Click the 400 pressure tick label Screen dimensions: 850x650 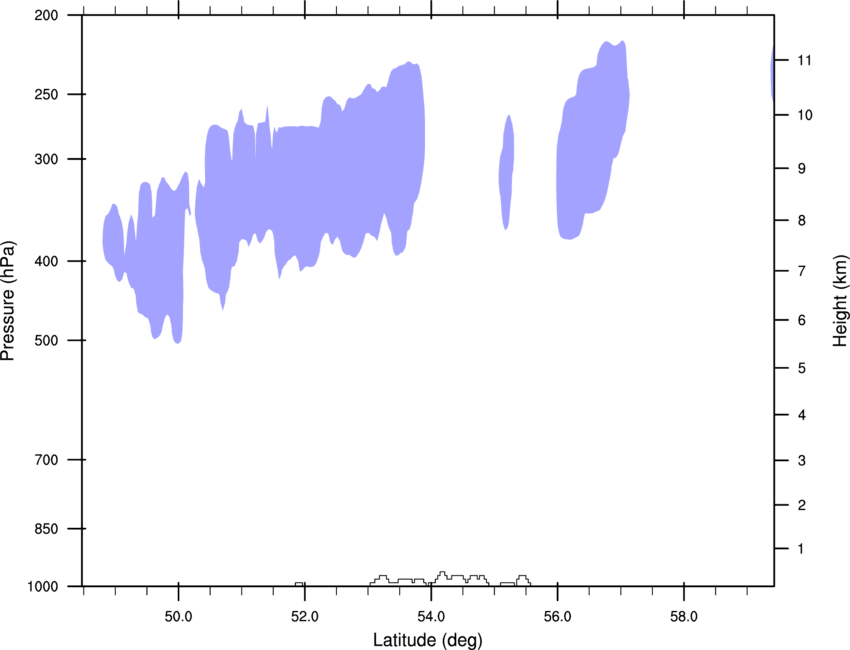tap(46, 261)
